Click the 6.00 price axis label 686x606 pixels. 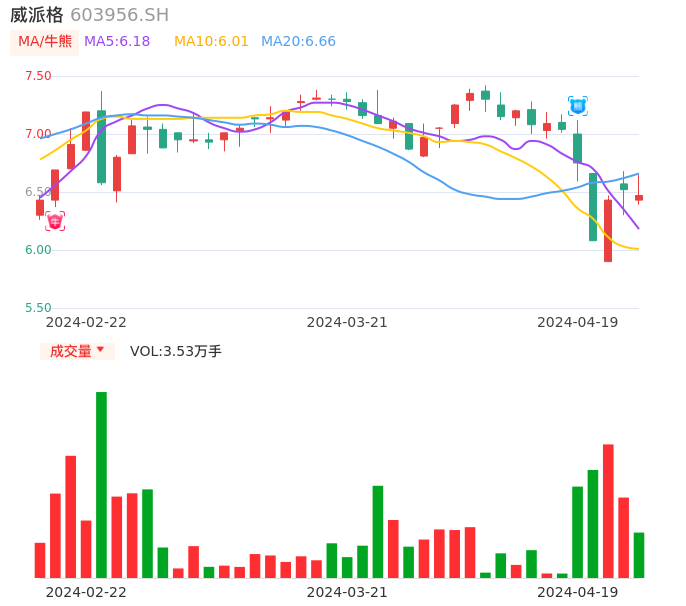(38, 250)
